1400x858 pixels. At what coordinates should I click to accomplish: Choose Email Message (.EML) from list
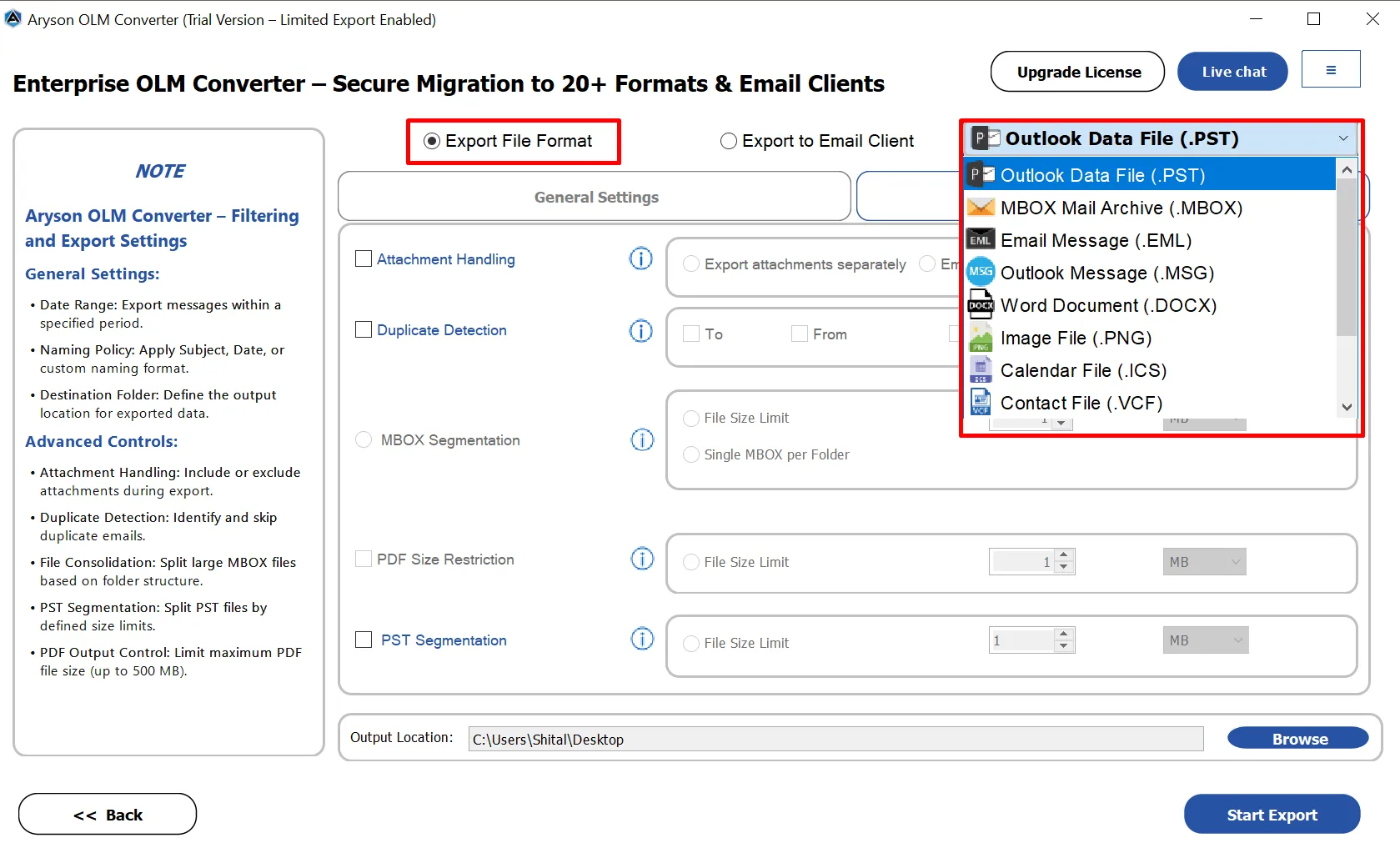pyautogui.click(x=1096, y=240)
